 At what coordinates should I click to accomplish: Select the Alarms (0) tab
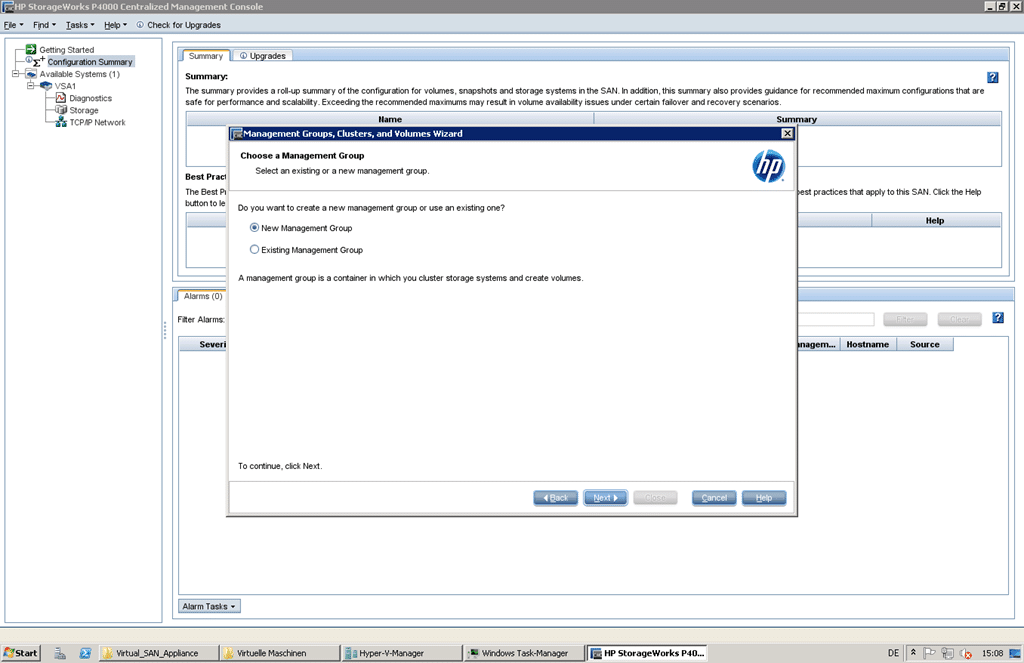pos(202,296)
